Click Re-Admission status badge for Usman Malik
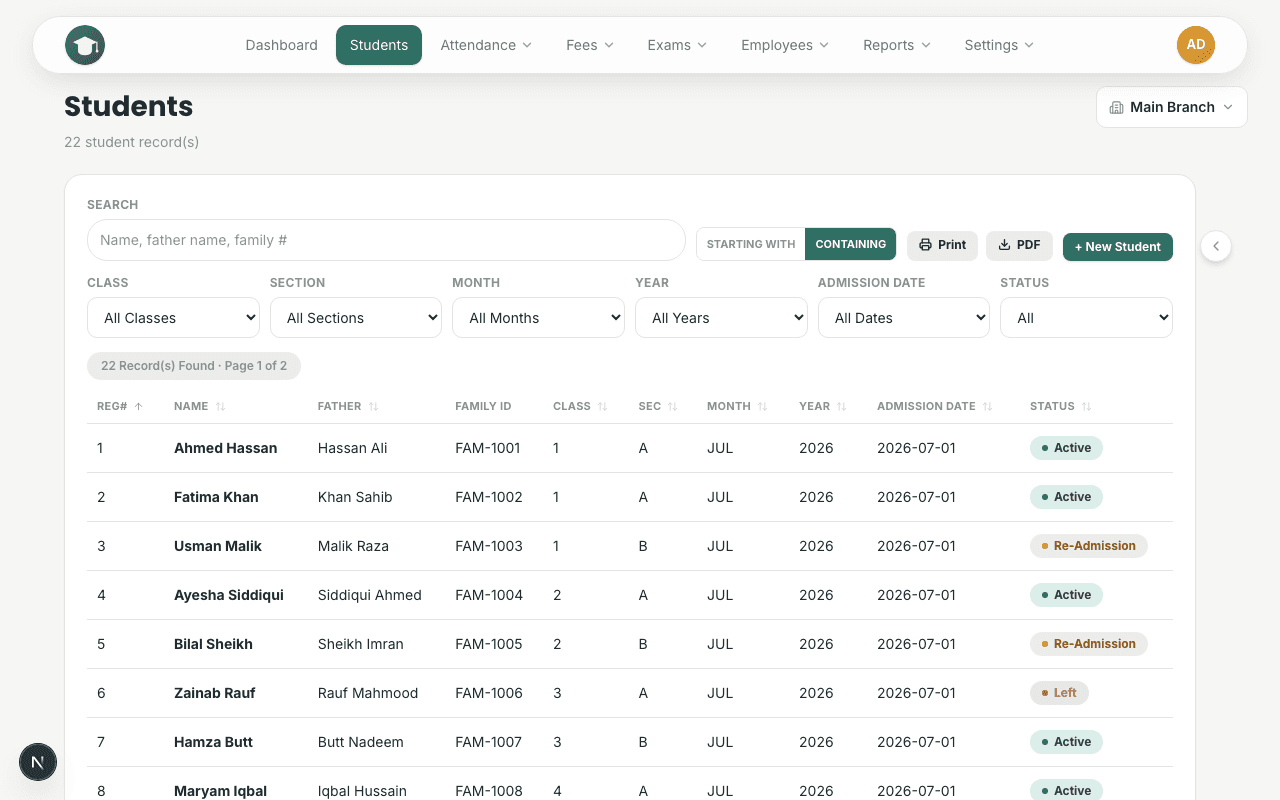1280x800 pixels. pyautogui.click(x=1088, y=546)
